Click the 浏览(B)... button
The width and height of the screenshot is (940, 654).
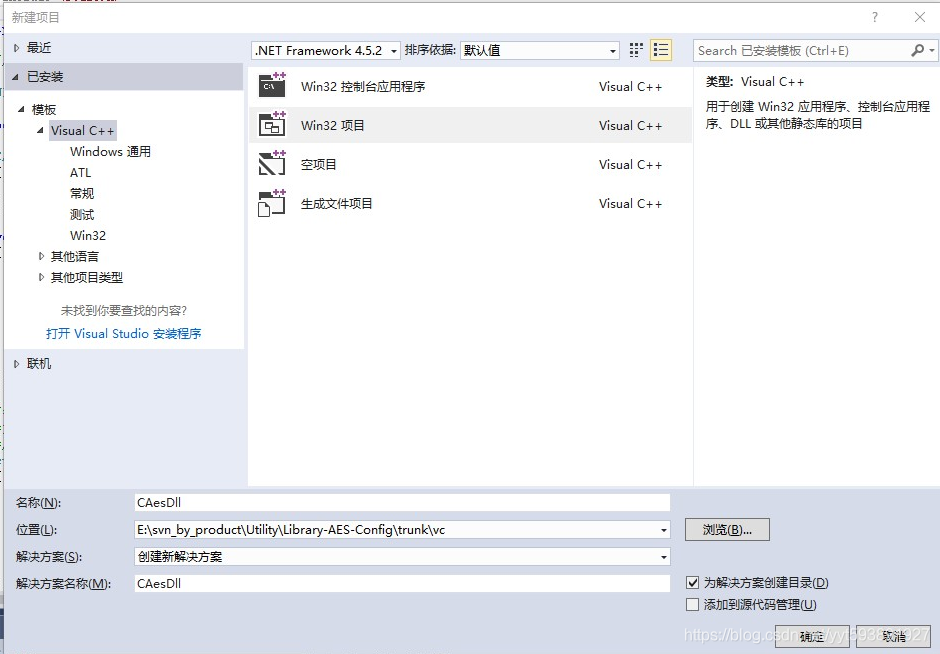click(727, 529)
